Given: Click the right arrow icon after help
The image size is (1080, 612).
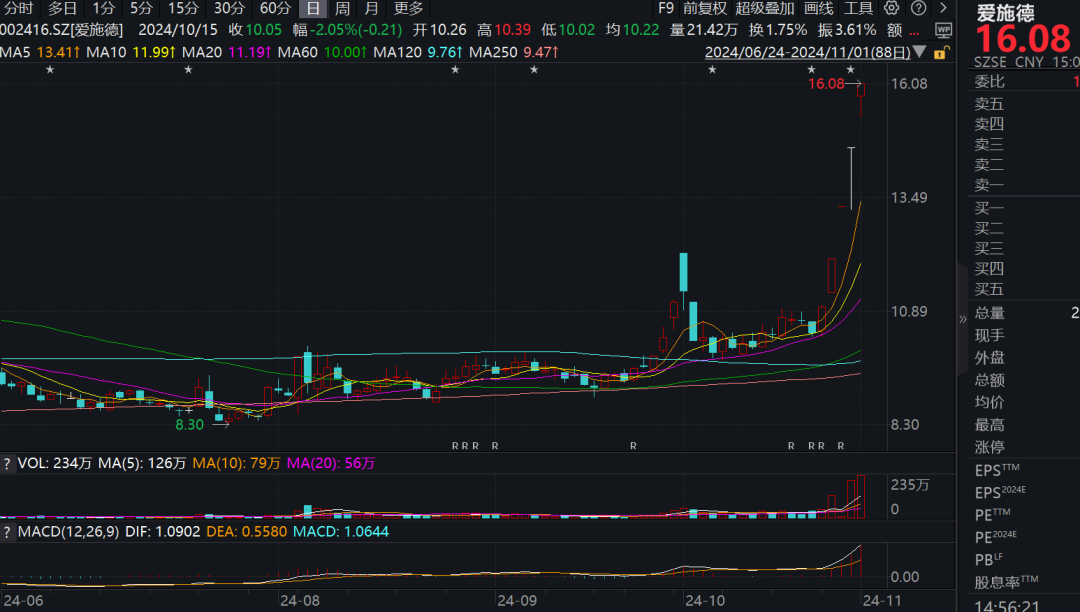Looking at the screenshot, I should pos(942,8).
